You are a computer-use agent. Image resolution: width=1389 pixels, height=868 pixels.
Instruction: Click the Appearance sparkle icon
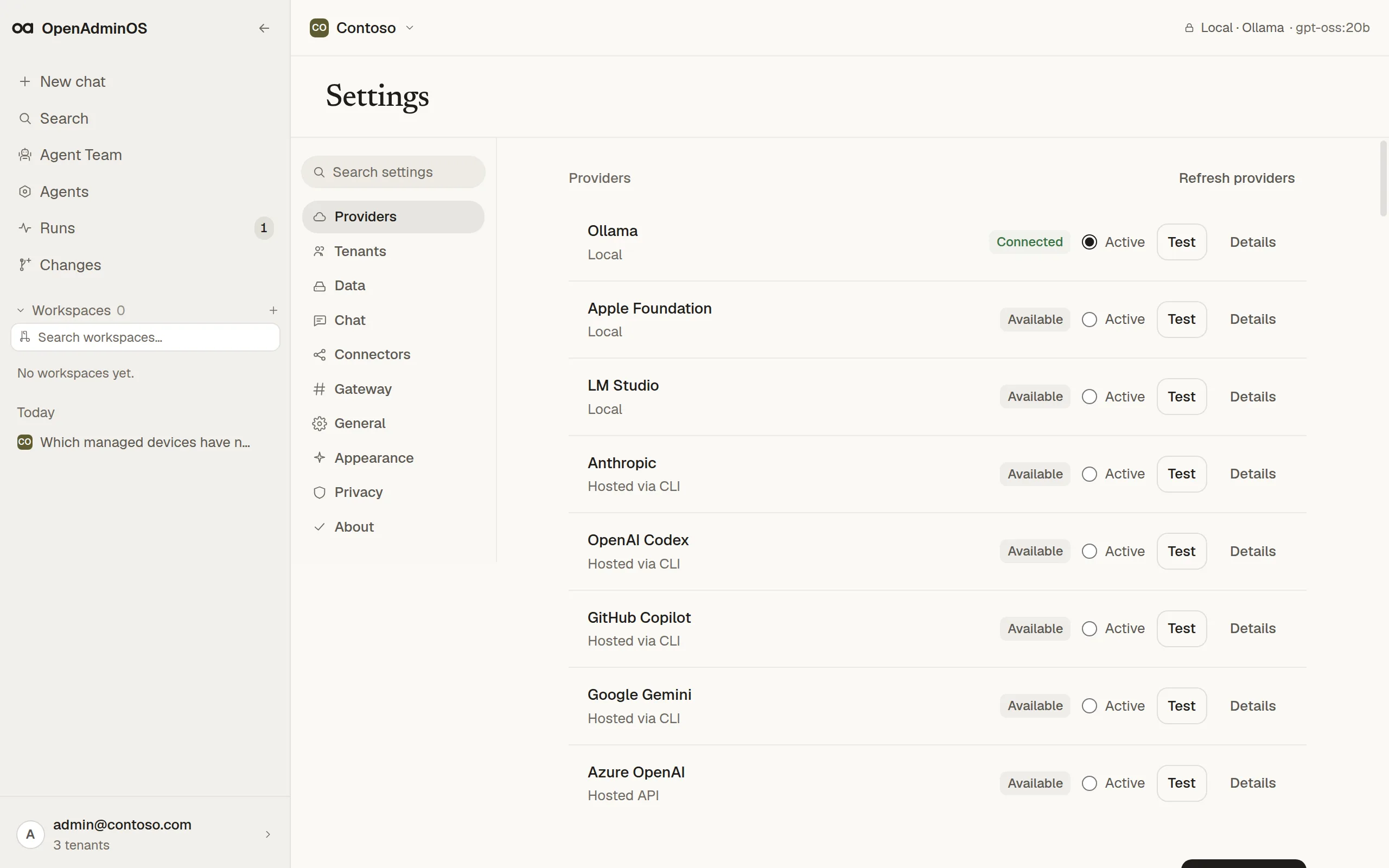tap(320, 457)
